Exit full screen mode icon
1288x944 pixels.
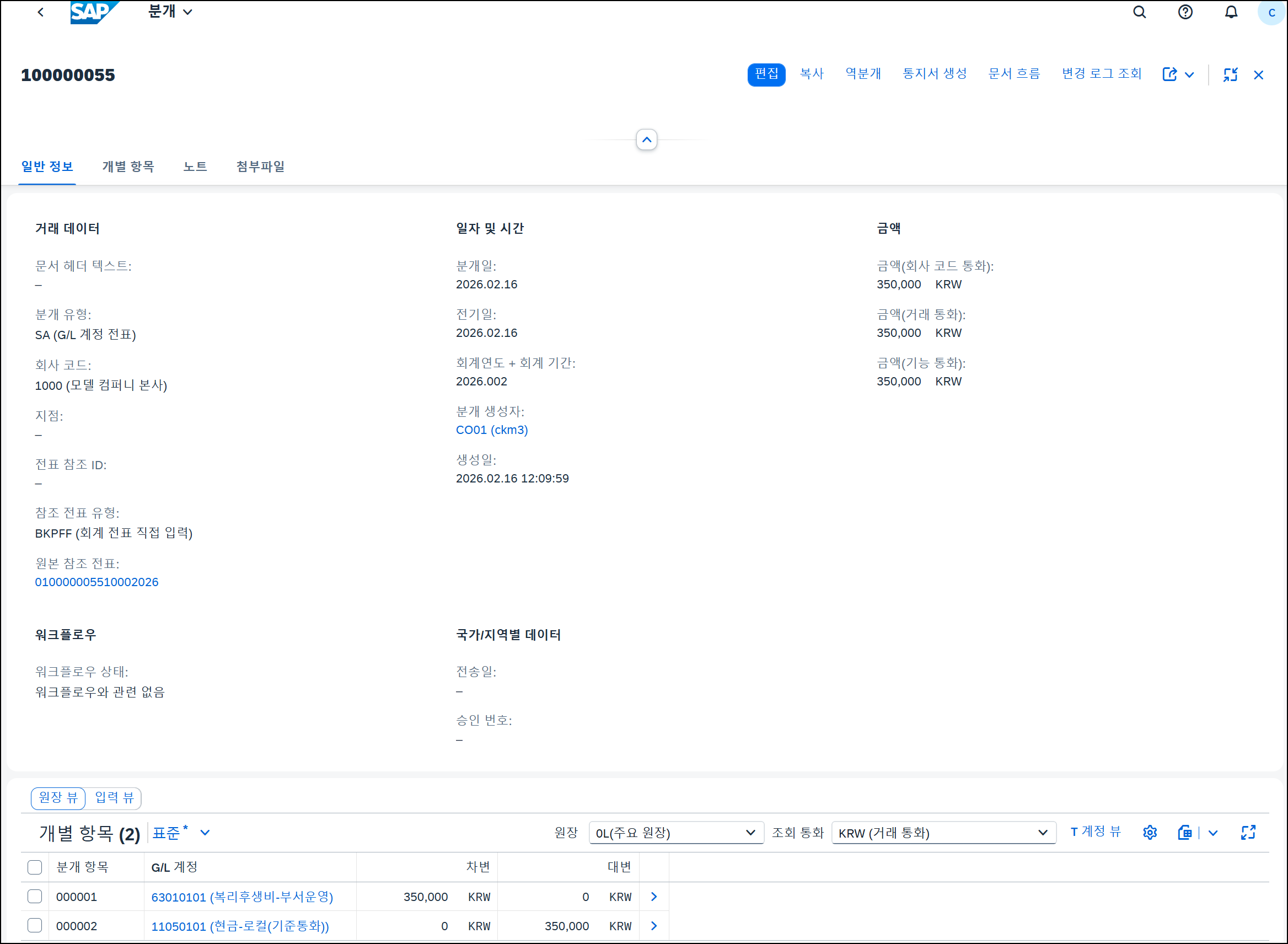click(1230, 74)
